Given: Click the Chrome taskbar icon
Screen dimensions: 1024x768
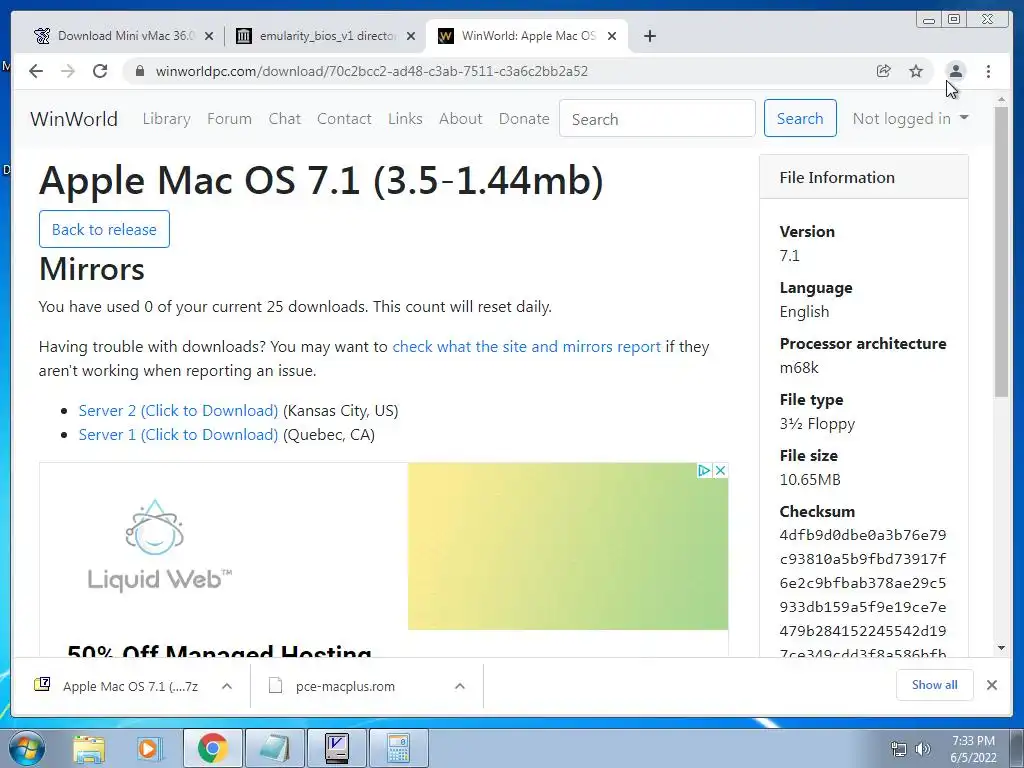Looking at the screenshot, I should click(x=212, y=748).
